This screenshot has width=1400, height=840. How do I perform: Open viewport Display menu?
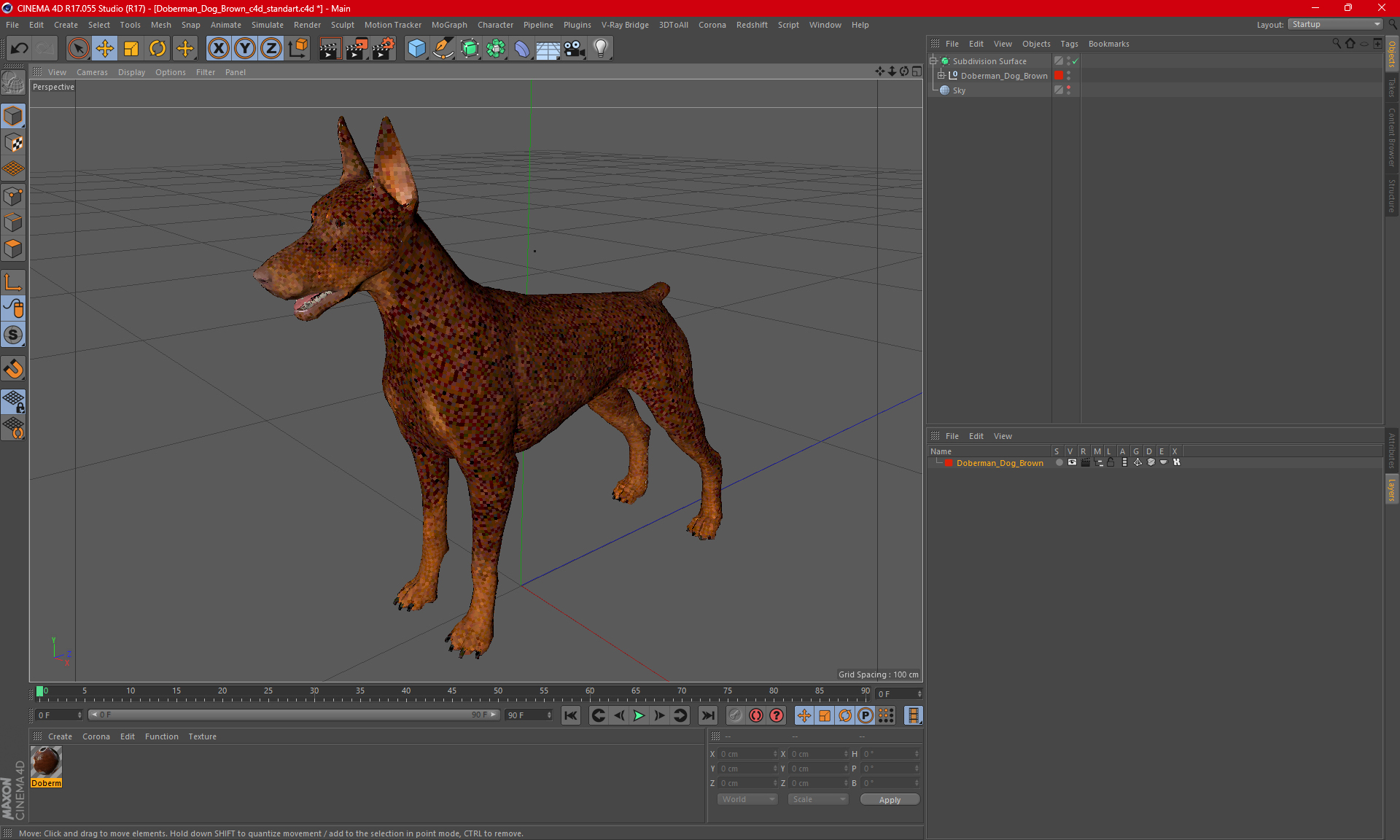[131, 72]
